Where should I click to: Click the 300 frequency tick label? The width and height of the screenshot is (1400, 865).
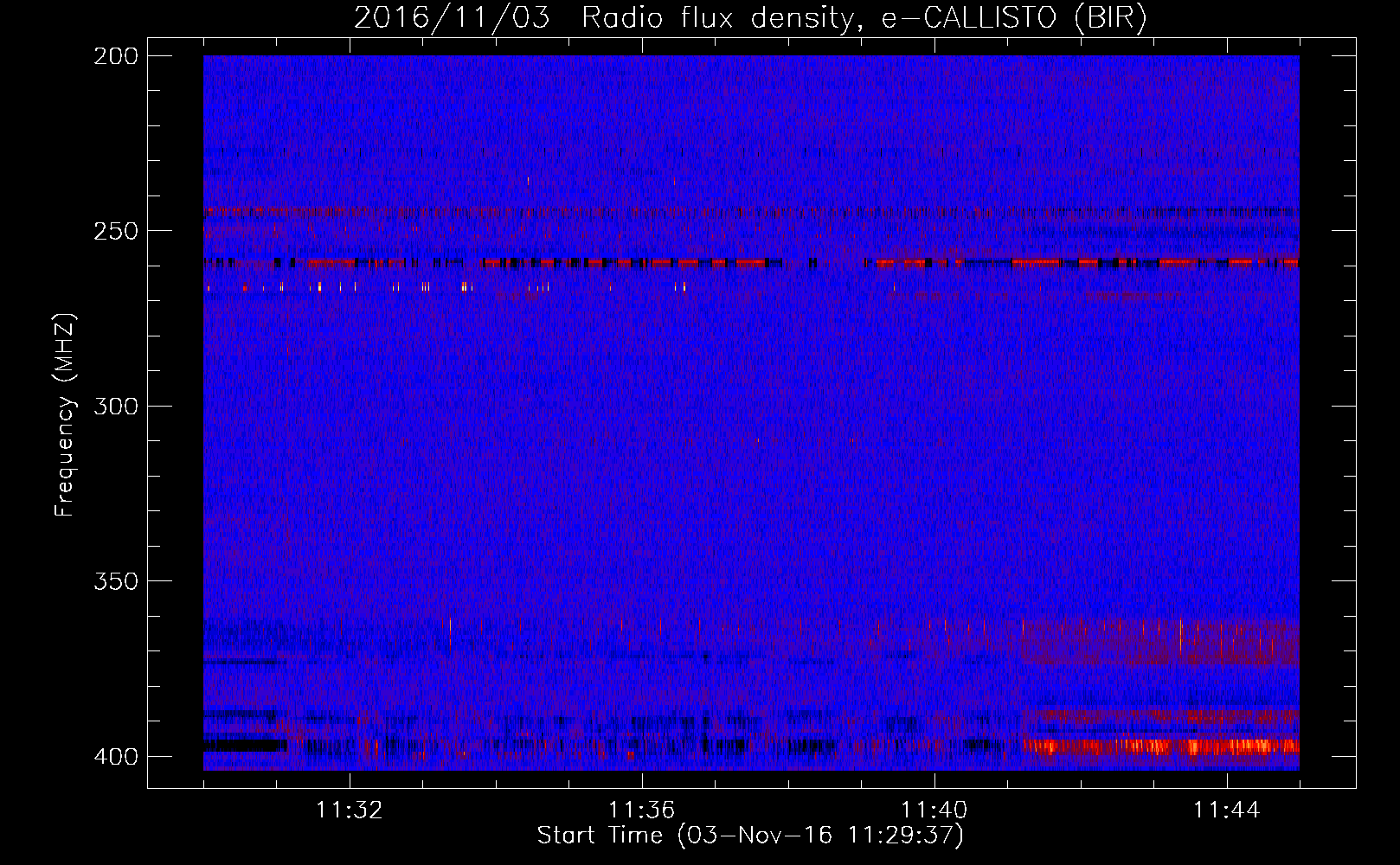(116, 406)
